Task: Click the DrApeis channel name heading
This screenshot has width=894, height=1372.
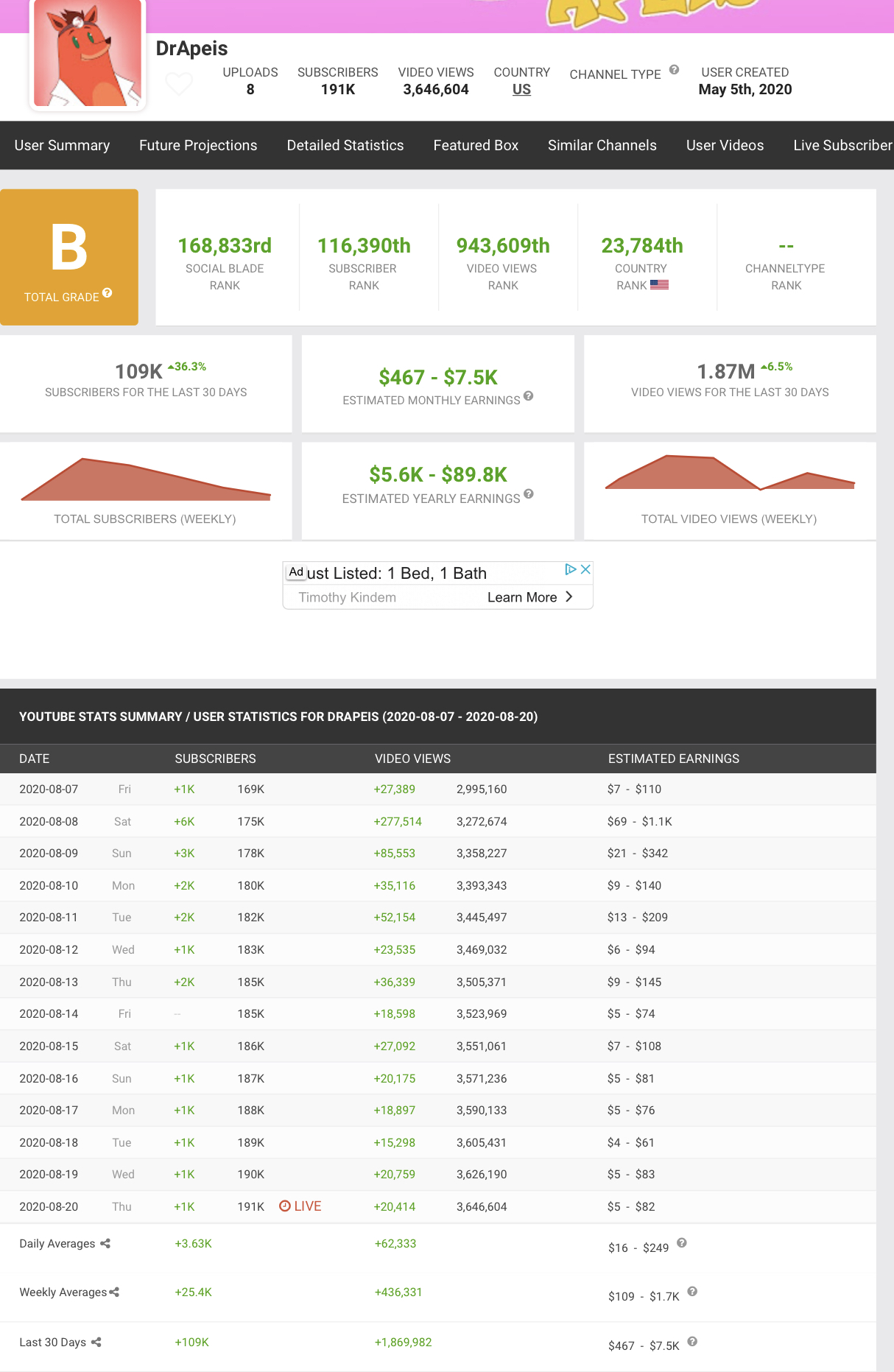Action: [191, 48]
